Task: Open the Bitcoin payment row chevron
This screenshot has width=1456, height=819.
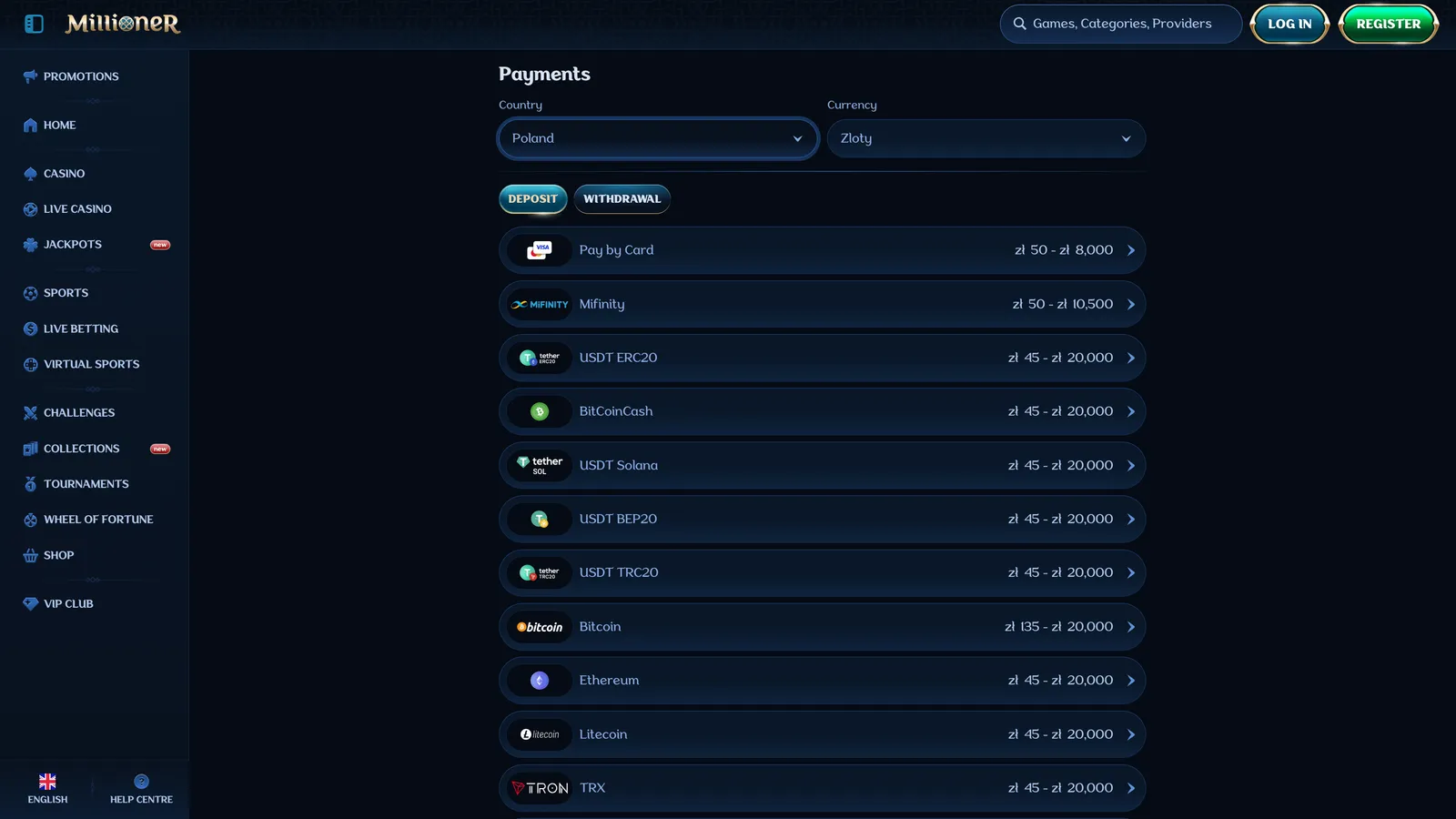Action: coord(1131,627)
